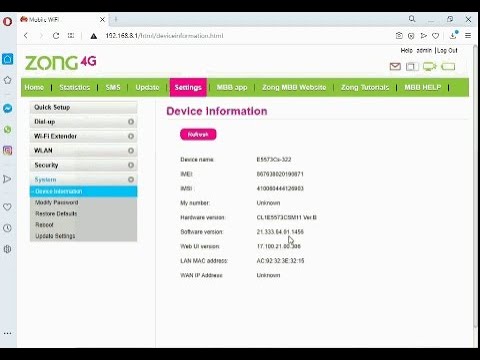Click the browser forward arrow
Screen dimensions: 480x360
[41, 36]
